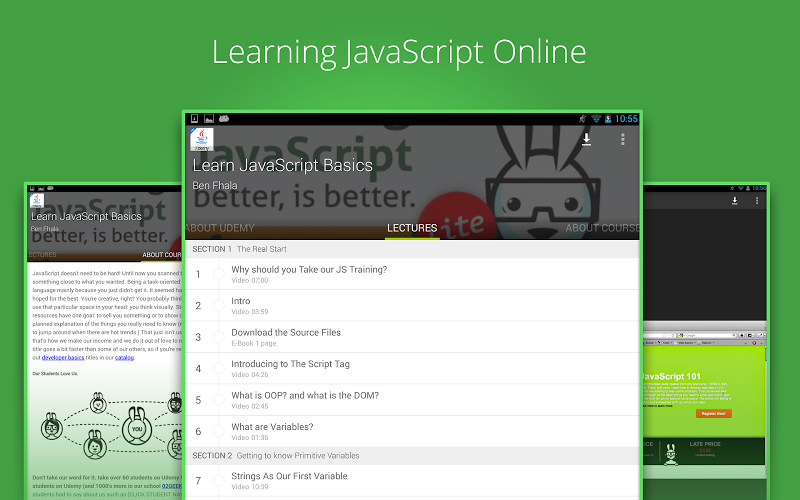Tap the dark video player area in right screen
This screenshot has height=500, width=800.
click(704, 264)
